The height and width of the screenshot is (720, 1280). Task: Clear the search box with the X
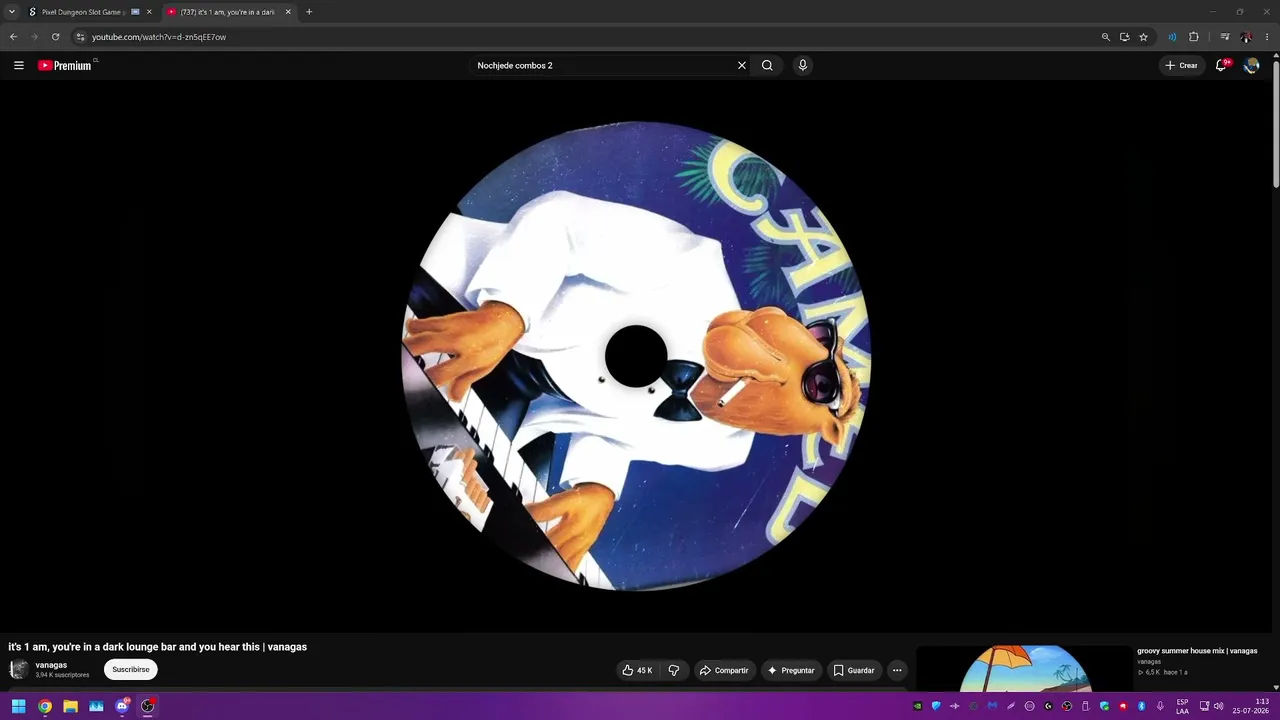click(x=742, y=65)
